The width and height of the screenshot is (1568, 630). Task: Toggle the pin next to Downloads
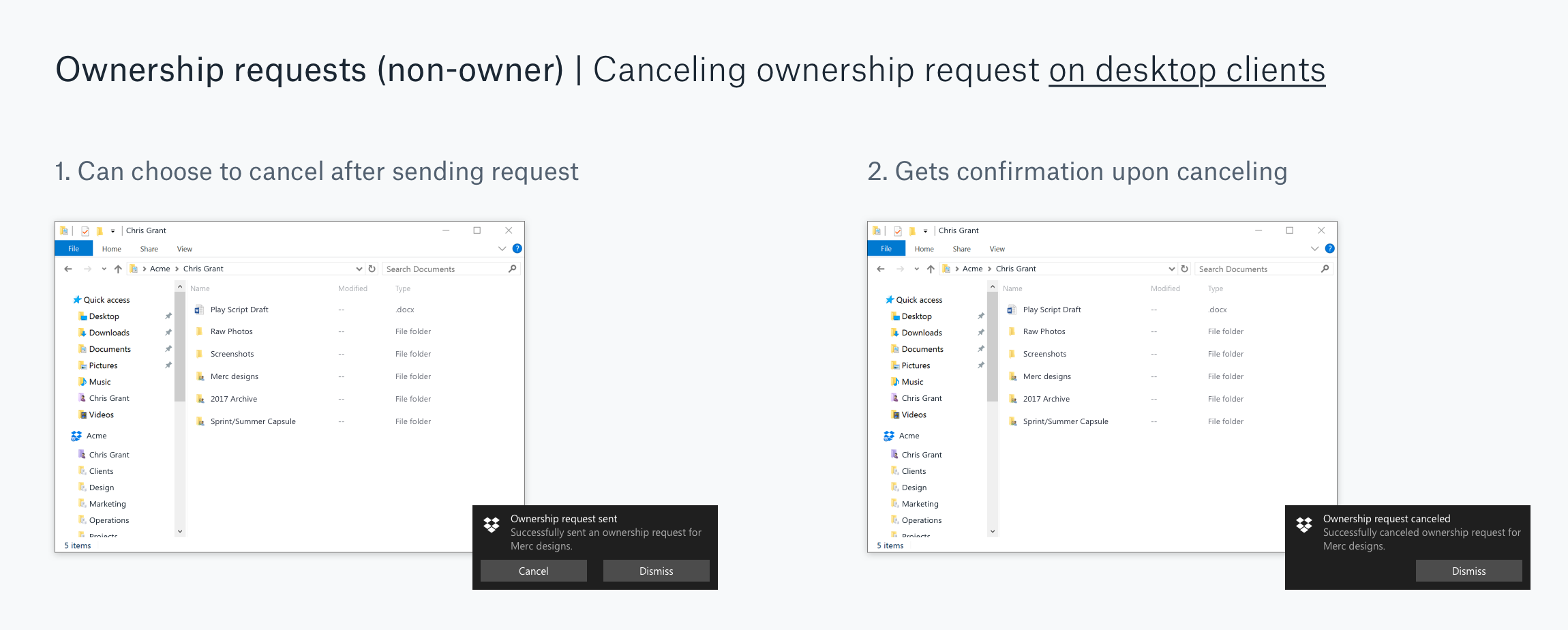tap(168, 332)
